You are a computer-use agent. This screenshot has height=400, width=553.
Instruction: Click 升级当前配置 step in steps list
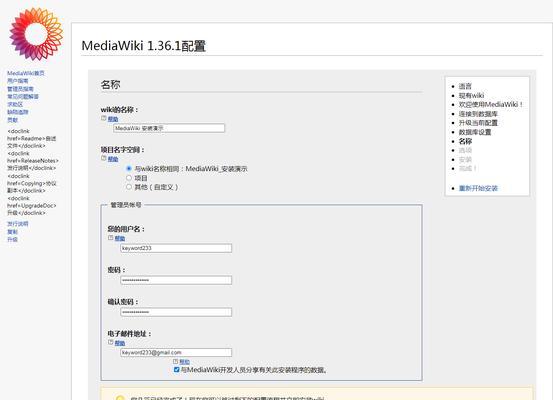click(x=478, y=123)
